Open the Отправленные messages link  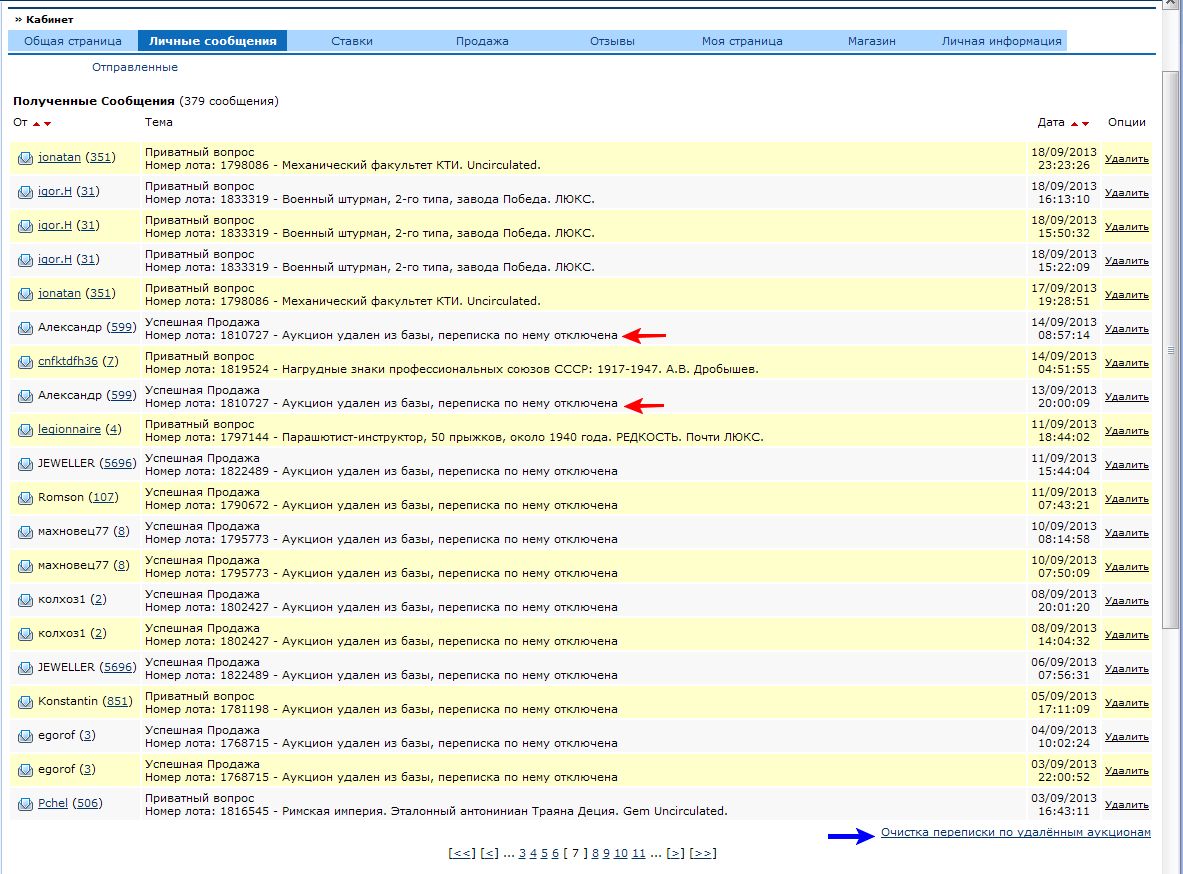[135, 67]
